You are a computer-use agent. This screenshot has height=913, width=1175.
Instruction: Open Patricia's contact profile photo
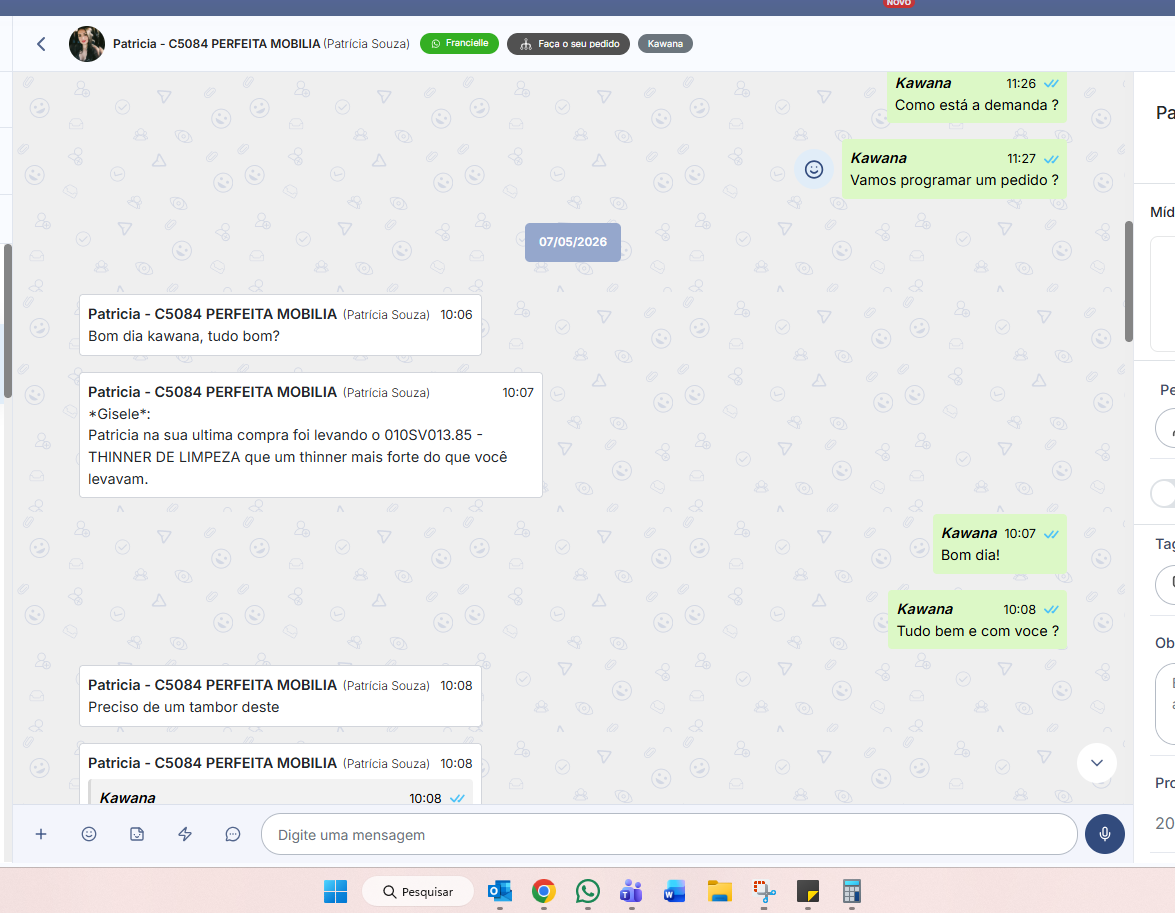87,44
